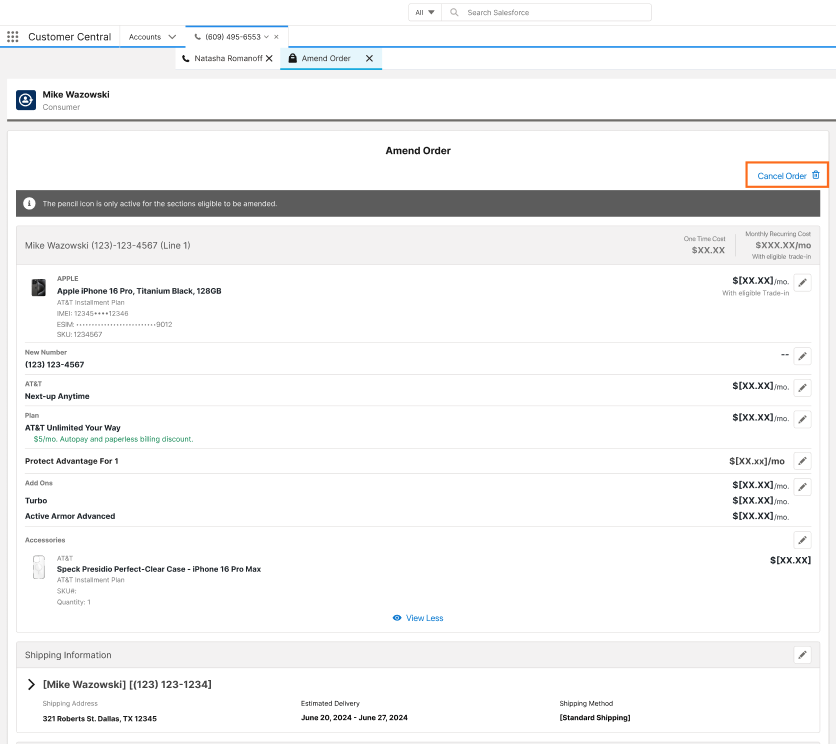Close the Amend Order subtab
This screenshot has width=836, height=744.
(369, 58)
